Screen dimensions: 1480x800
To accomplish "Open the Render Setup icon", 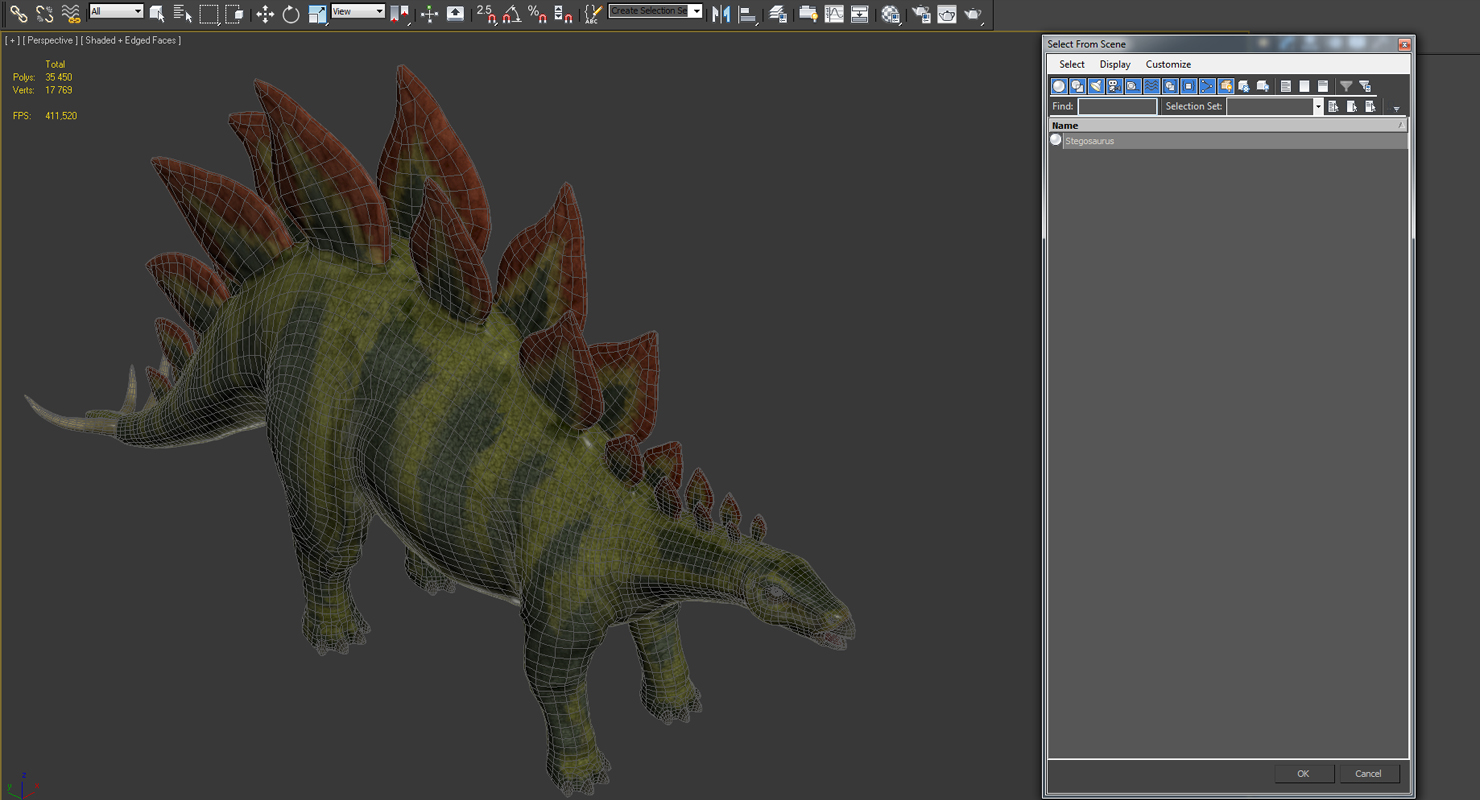I will point(921,14).
